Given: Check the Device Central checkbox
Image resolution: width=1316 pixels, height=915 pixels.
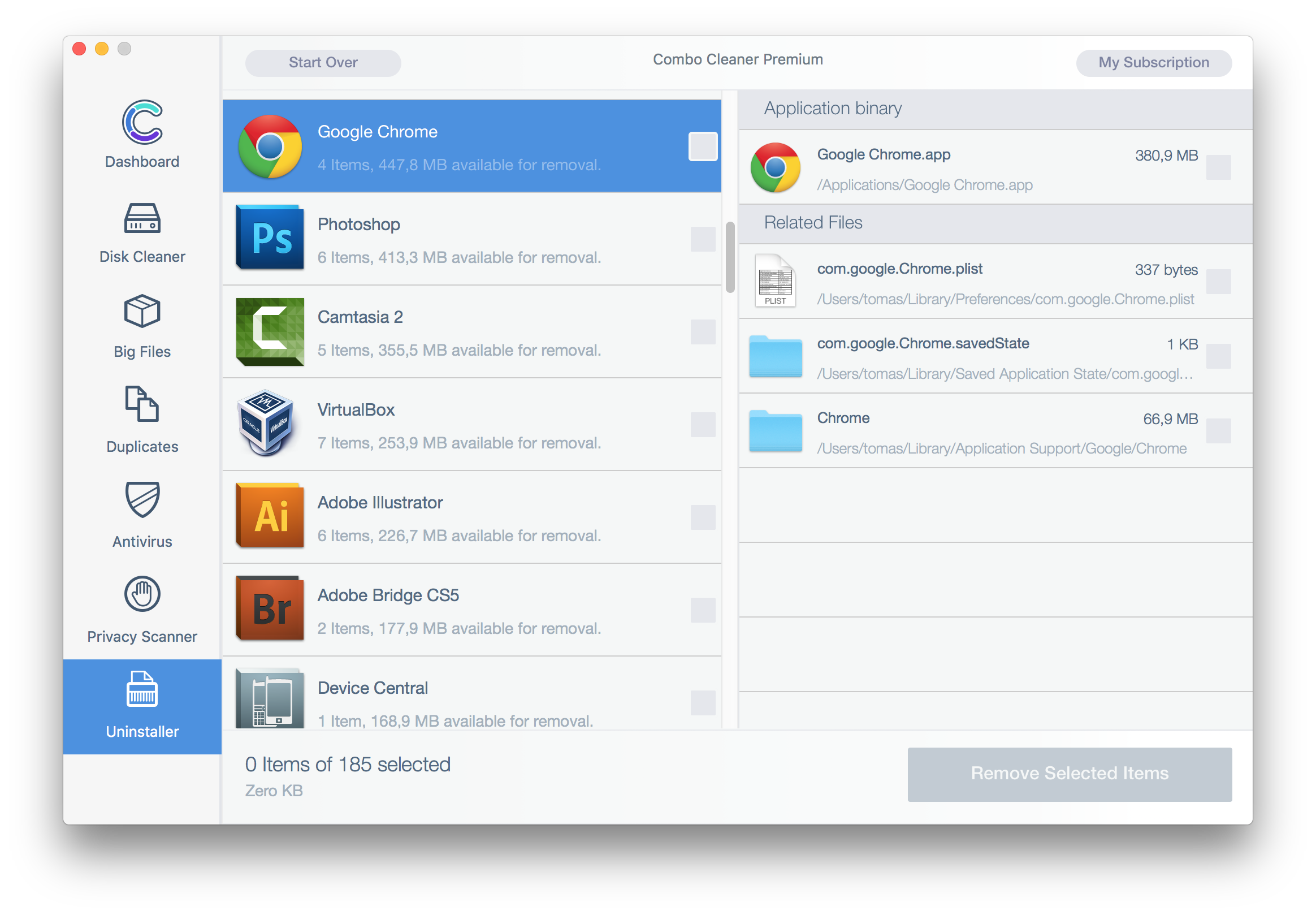Looking at the screenshot, I should point(703,703).
